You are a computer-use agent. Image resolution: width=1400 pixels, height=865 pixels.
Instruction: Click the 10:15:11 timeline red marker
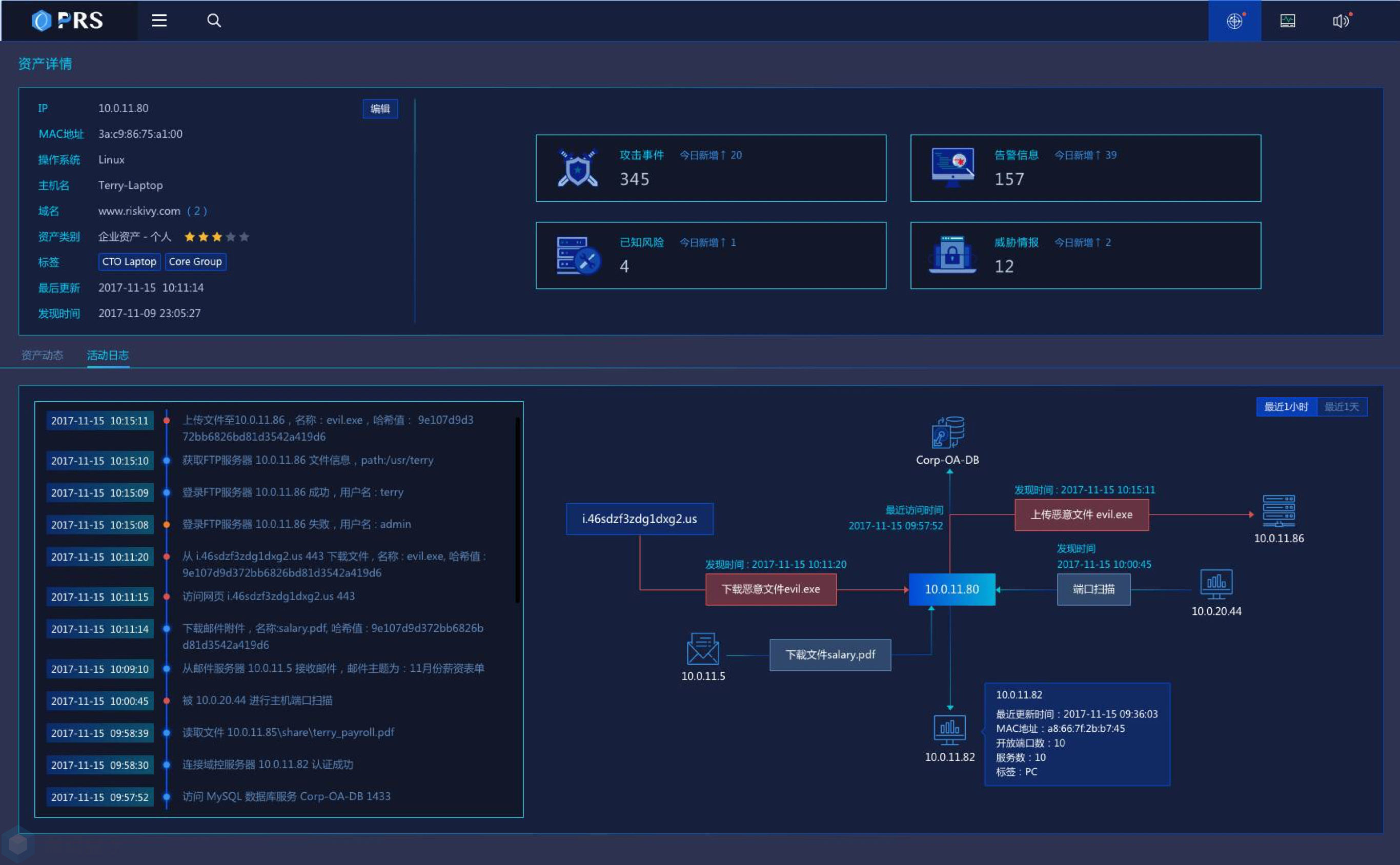[x=167, y=421]
